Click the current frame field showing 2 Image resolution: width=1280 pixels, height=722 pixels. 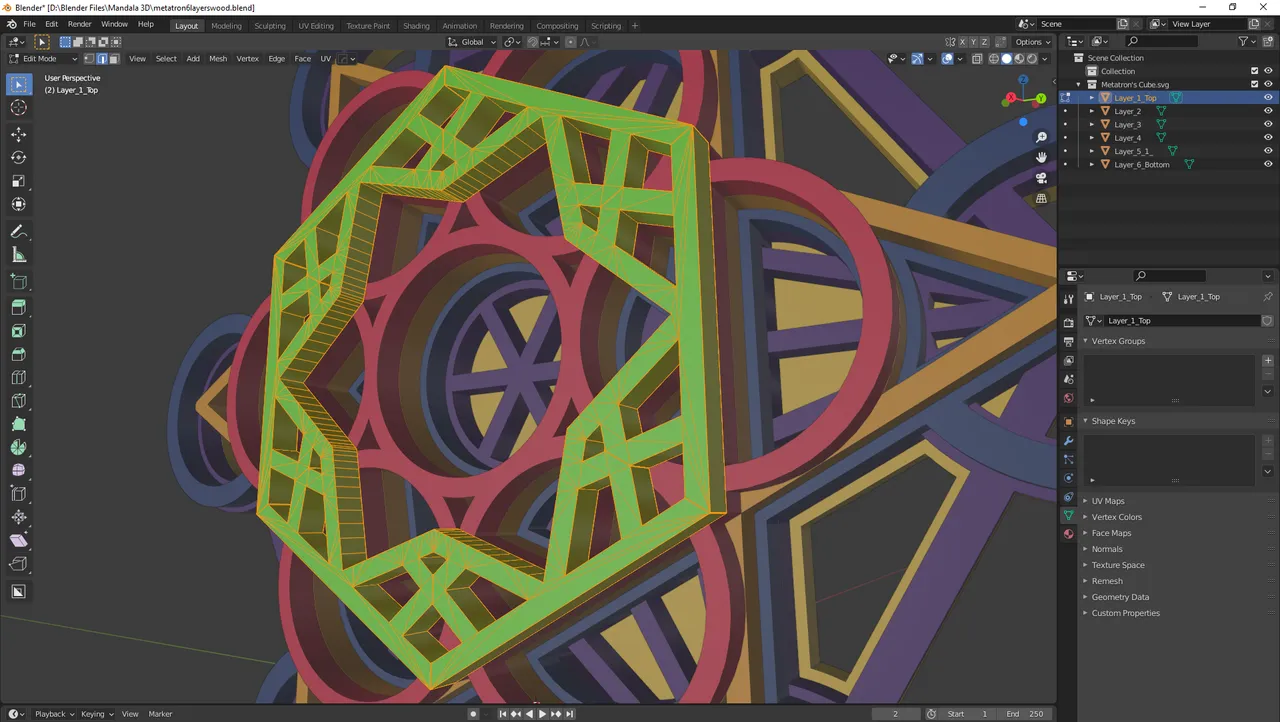coord(895,714)
